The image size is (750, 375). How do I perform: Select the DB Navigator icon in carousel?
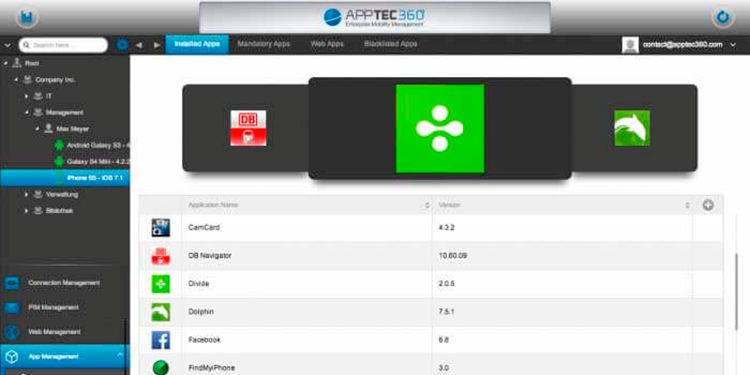pyautogui.click(x=248, y=128)
